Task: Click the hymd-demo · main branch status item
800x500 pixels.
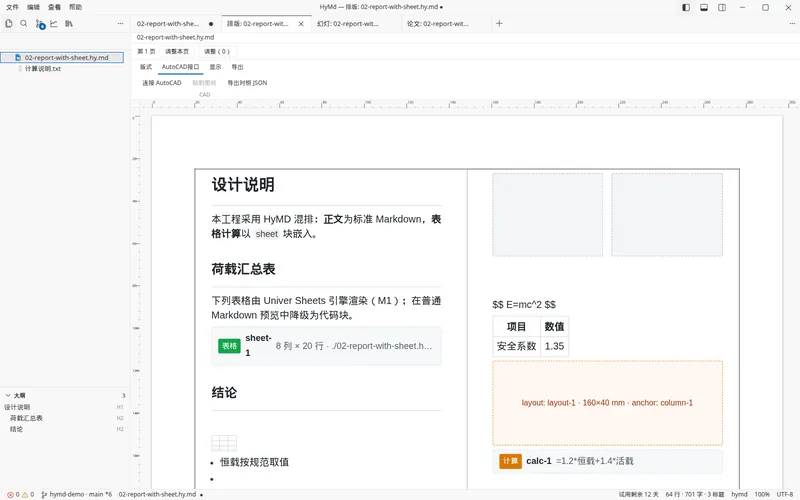Action: [x=77, y=494]
